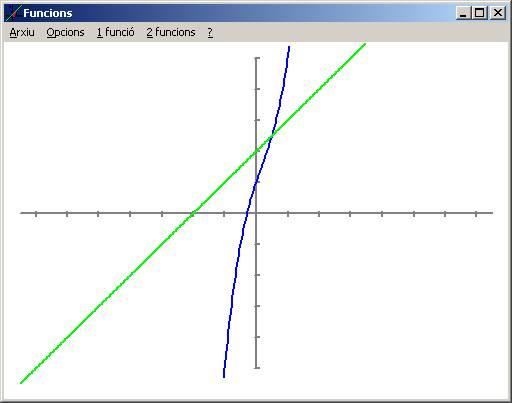Minimize the Funcions window

(463, 13)
